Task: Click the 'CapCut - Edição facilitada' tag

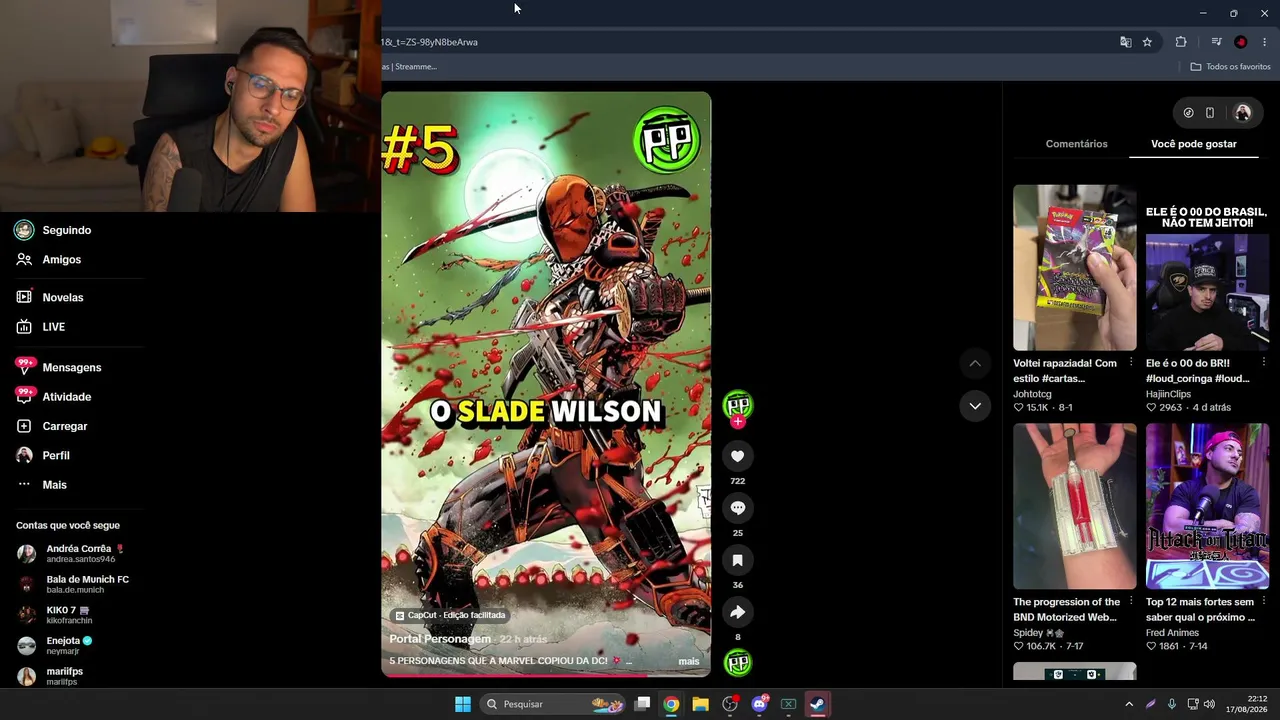Action: 450,615
